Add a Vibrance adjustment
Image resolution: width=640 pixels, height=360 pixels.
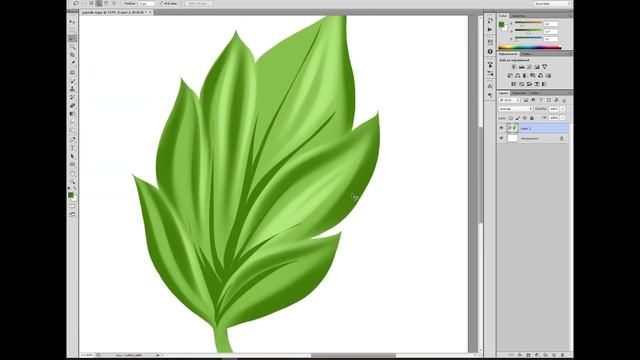545,67
